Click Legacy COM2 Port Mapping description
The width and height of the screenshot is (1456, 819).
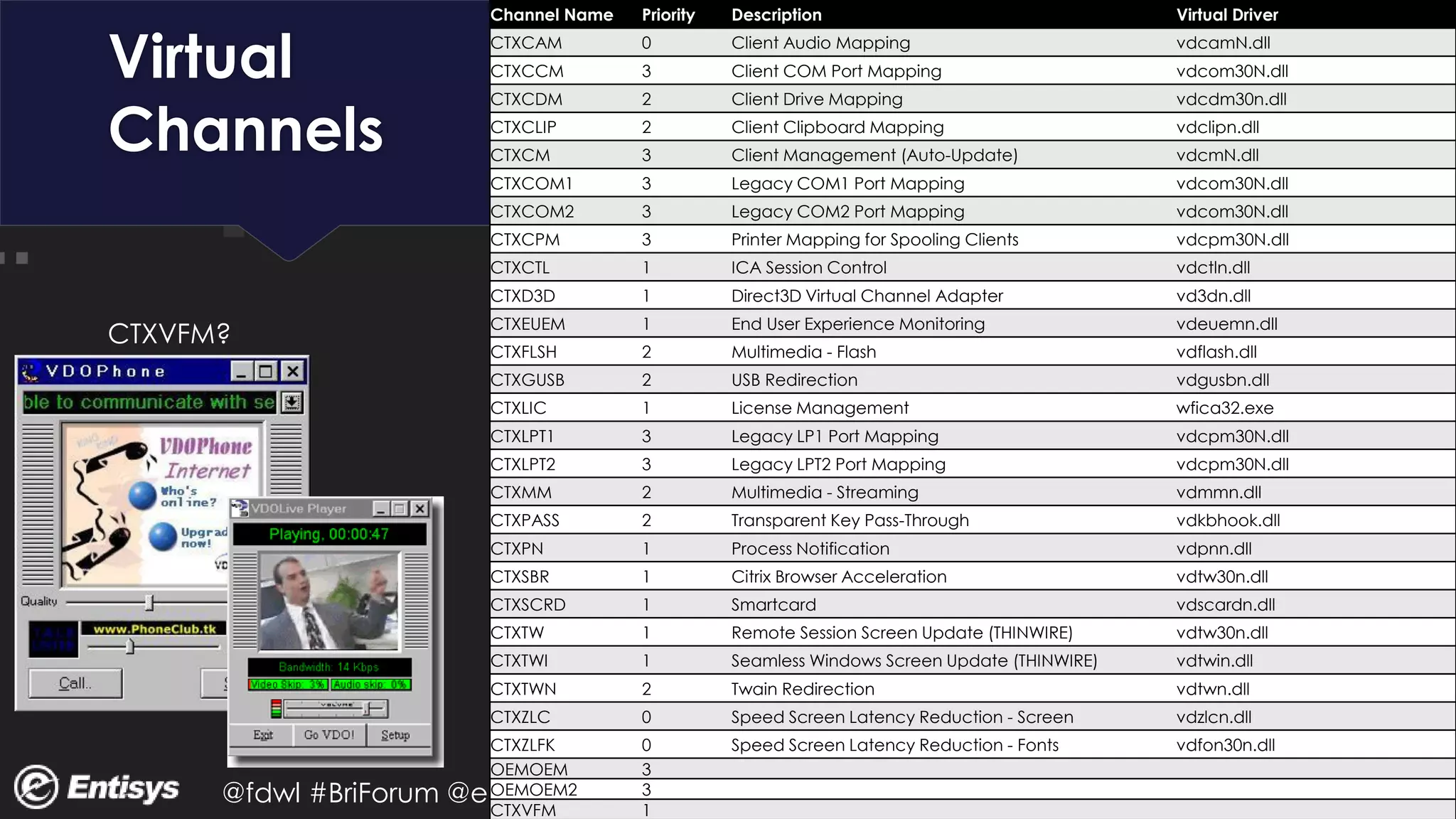[x=848, y=212]
